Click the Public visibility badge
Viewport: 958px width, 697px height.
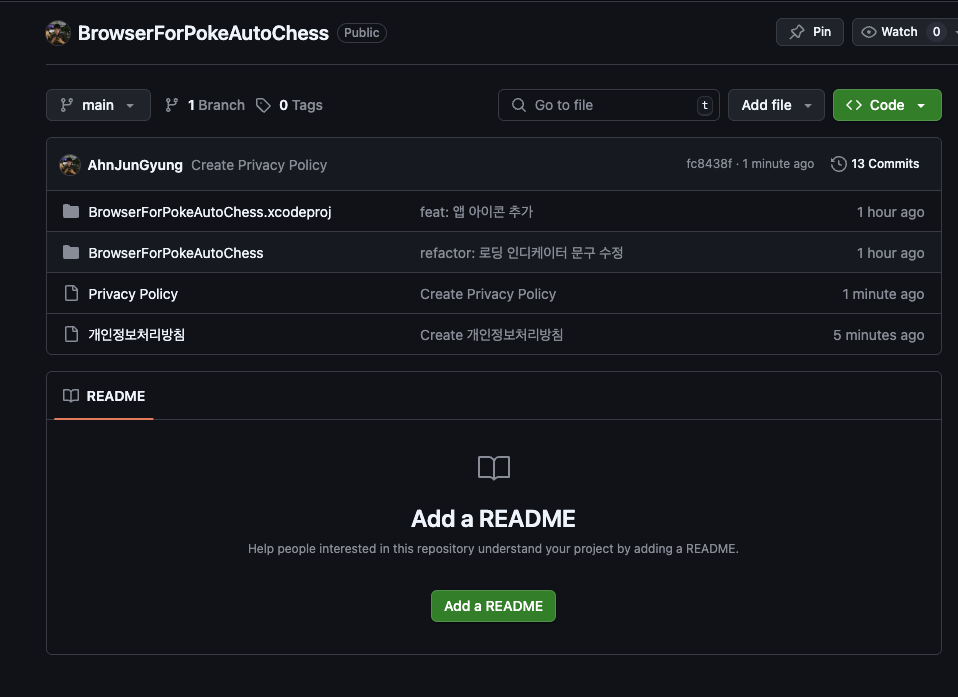click(x=362, y=33)
